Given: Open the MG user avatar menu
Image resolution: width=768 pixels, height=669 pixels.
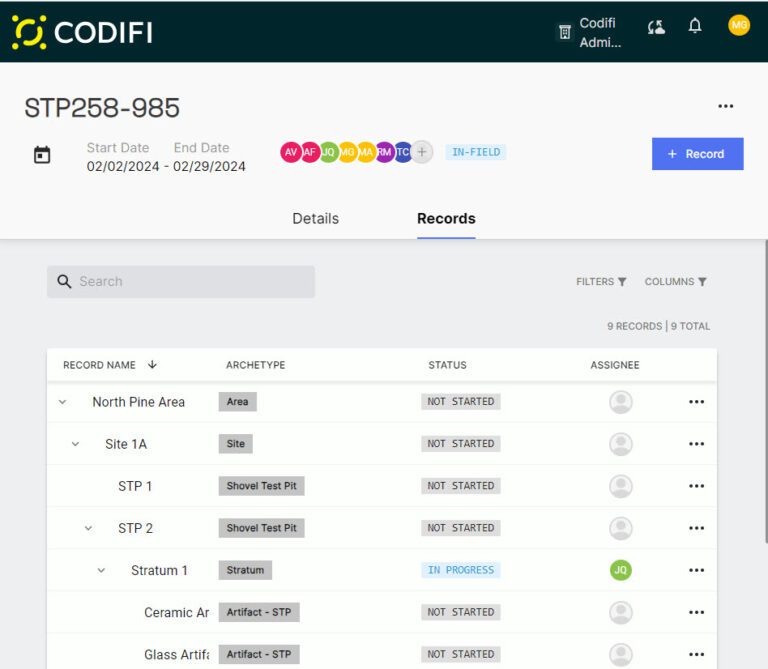Looking at the screenshot, I should coord(739,25).
